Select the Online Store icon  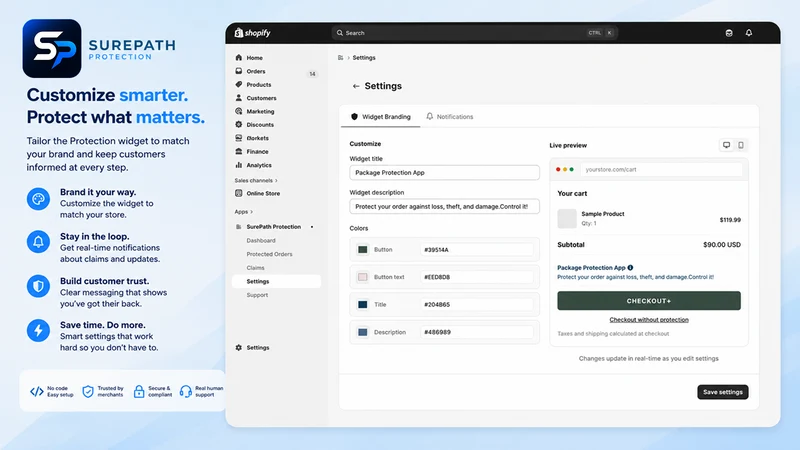click(x=239, y=193)
